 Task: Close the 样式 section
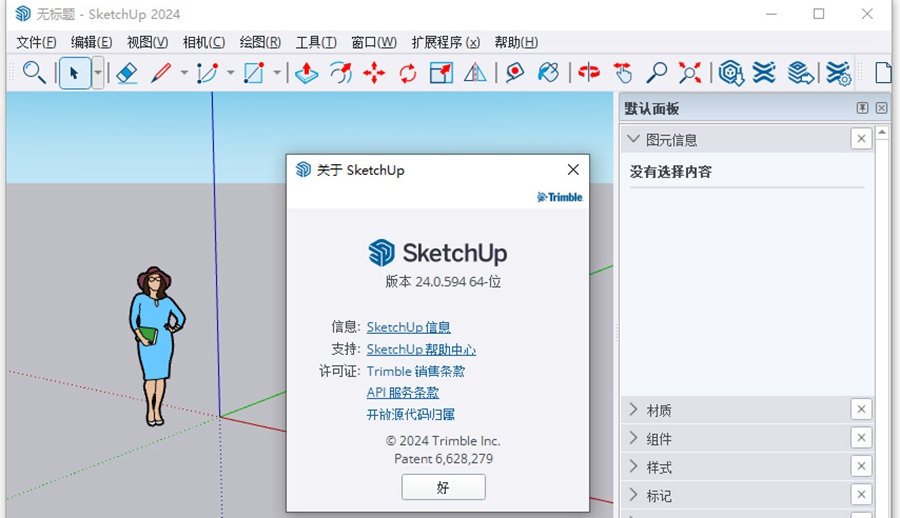tap(861, 466)
